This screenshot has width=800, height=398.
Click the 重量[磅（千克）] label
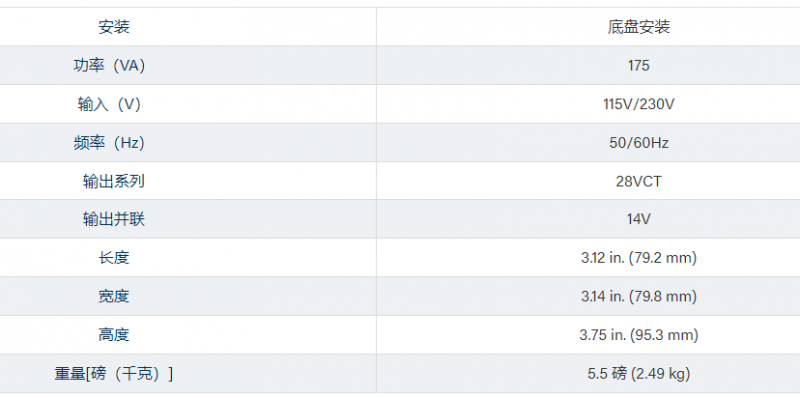point(114,374)
